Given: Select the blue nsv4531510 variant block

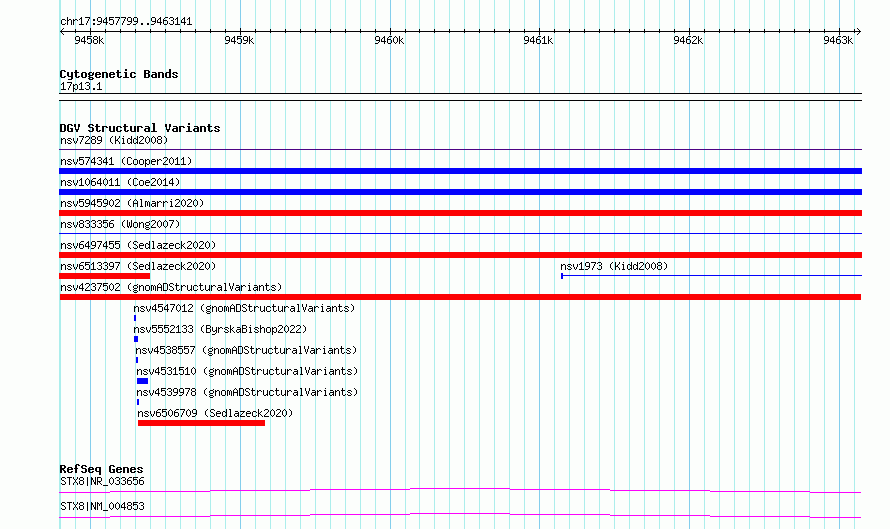Looking at the screenshot, I should 142,381.
